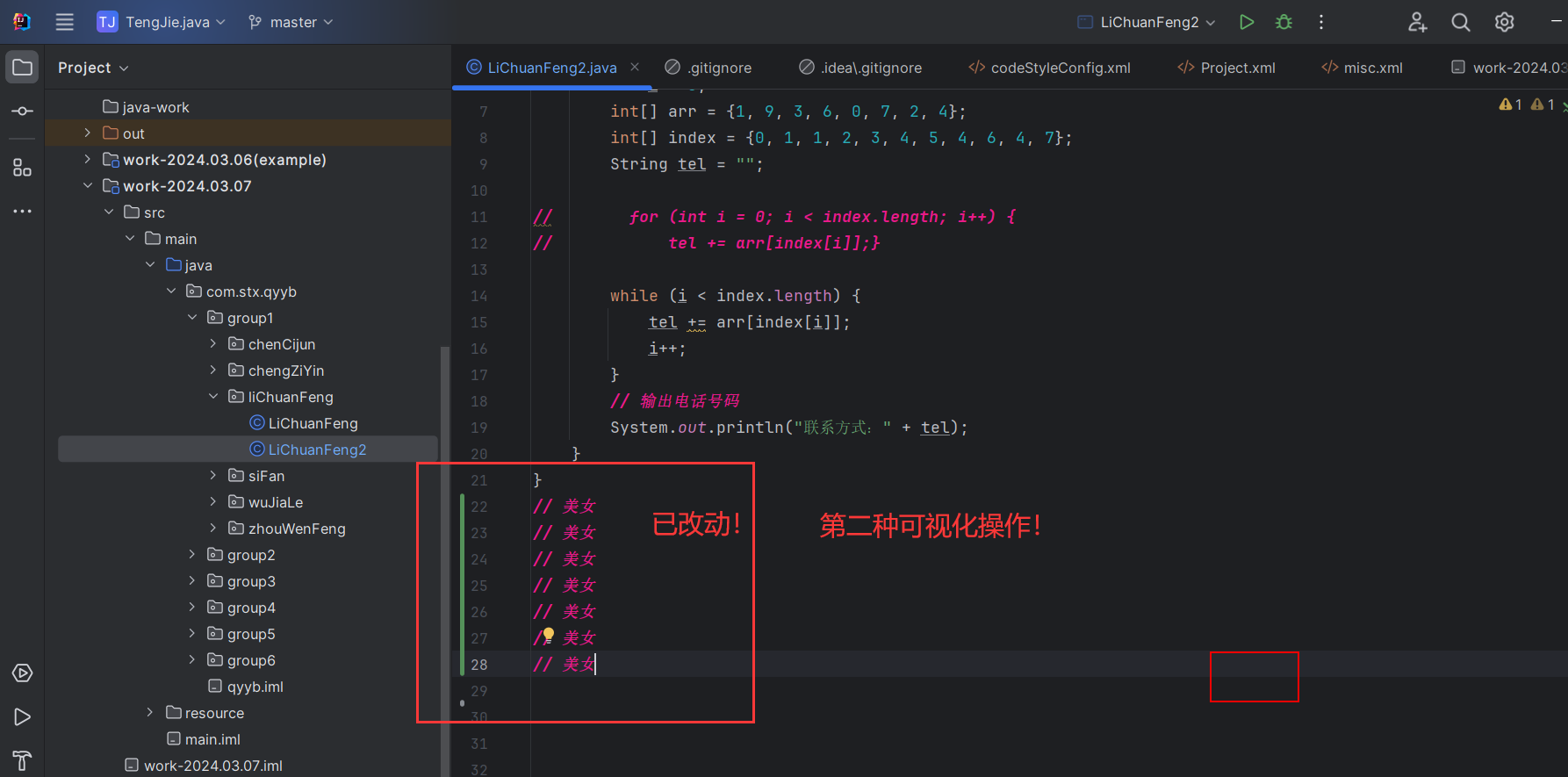Collapse the java source folder
Image resolution: width=1568 pixels, height=777 pixels.
coord(150,264)
